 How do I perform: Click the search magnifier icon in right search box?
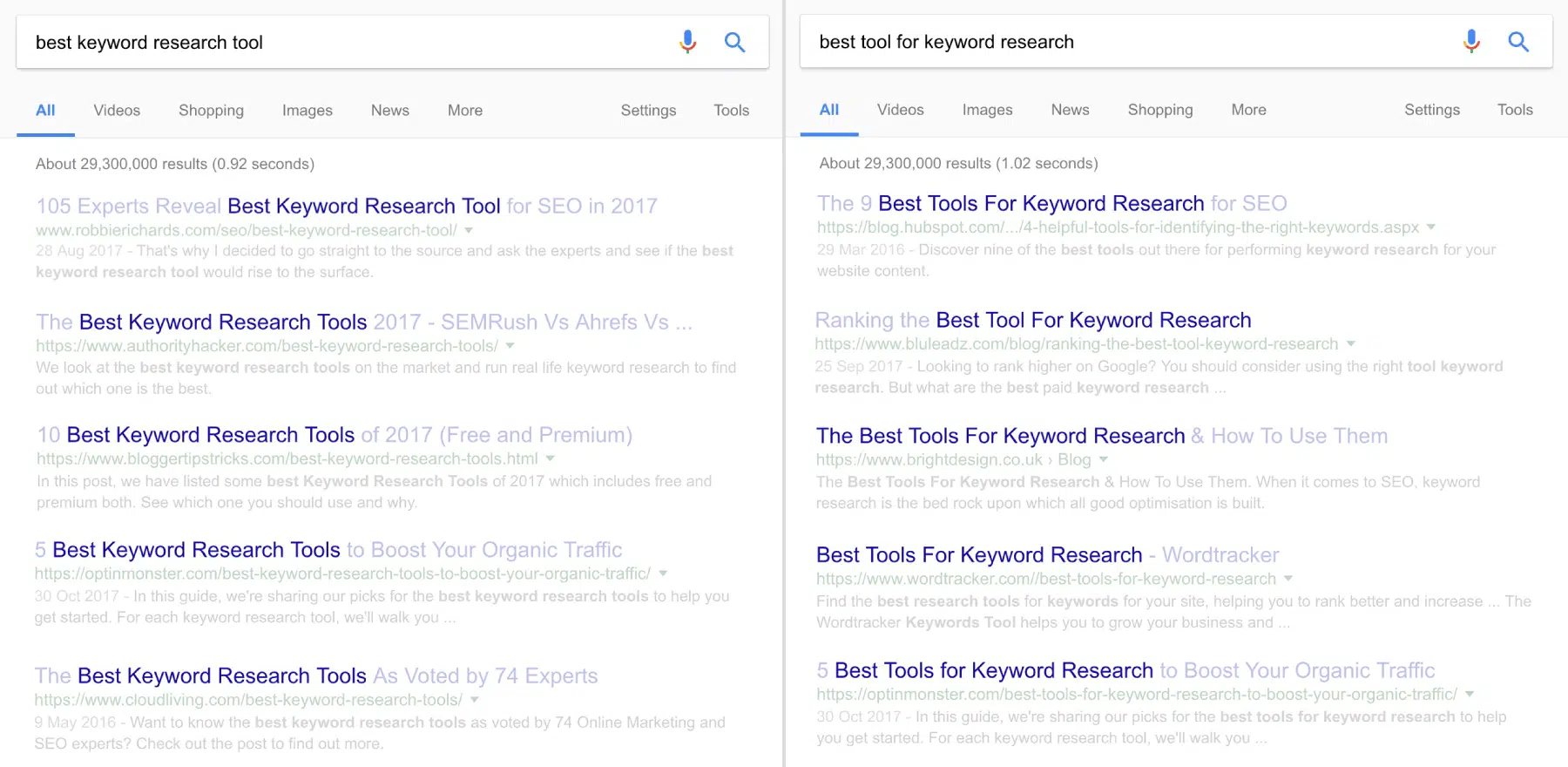point(1518,41)
